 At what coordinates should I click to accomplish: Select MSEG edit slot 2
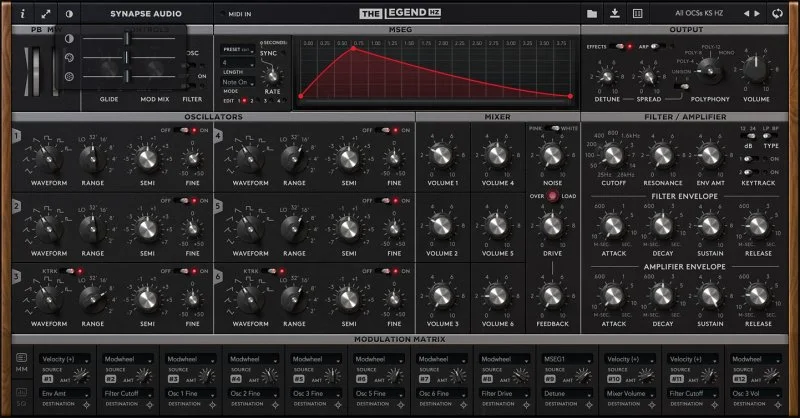pyautogui.click(x=258, y=101)
